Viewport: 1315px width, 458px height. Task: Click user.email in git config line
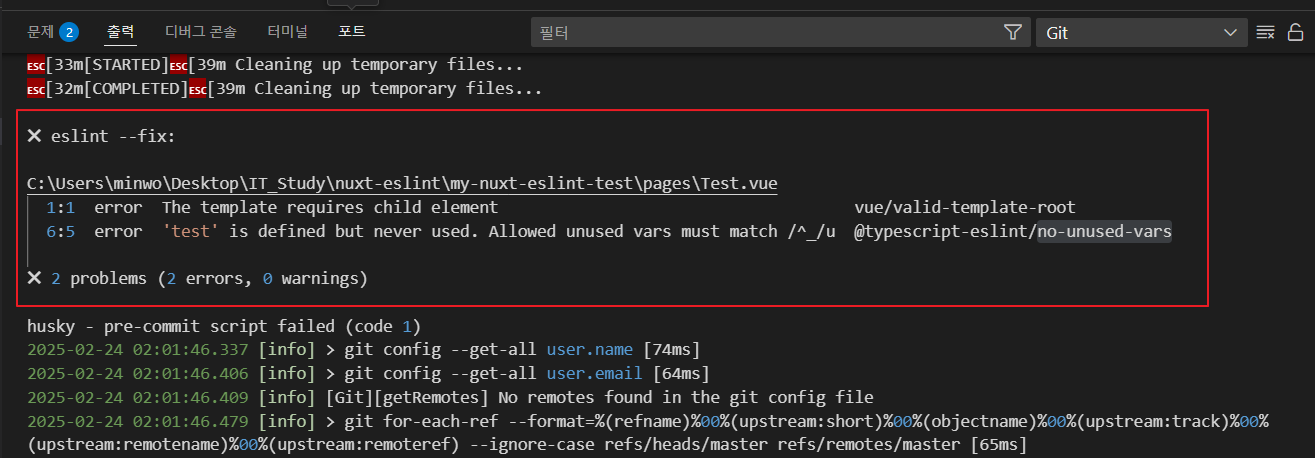(595, 374)
